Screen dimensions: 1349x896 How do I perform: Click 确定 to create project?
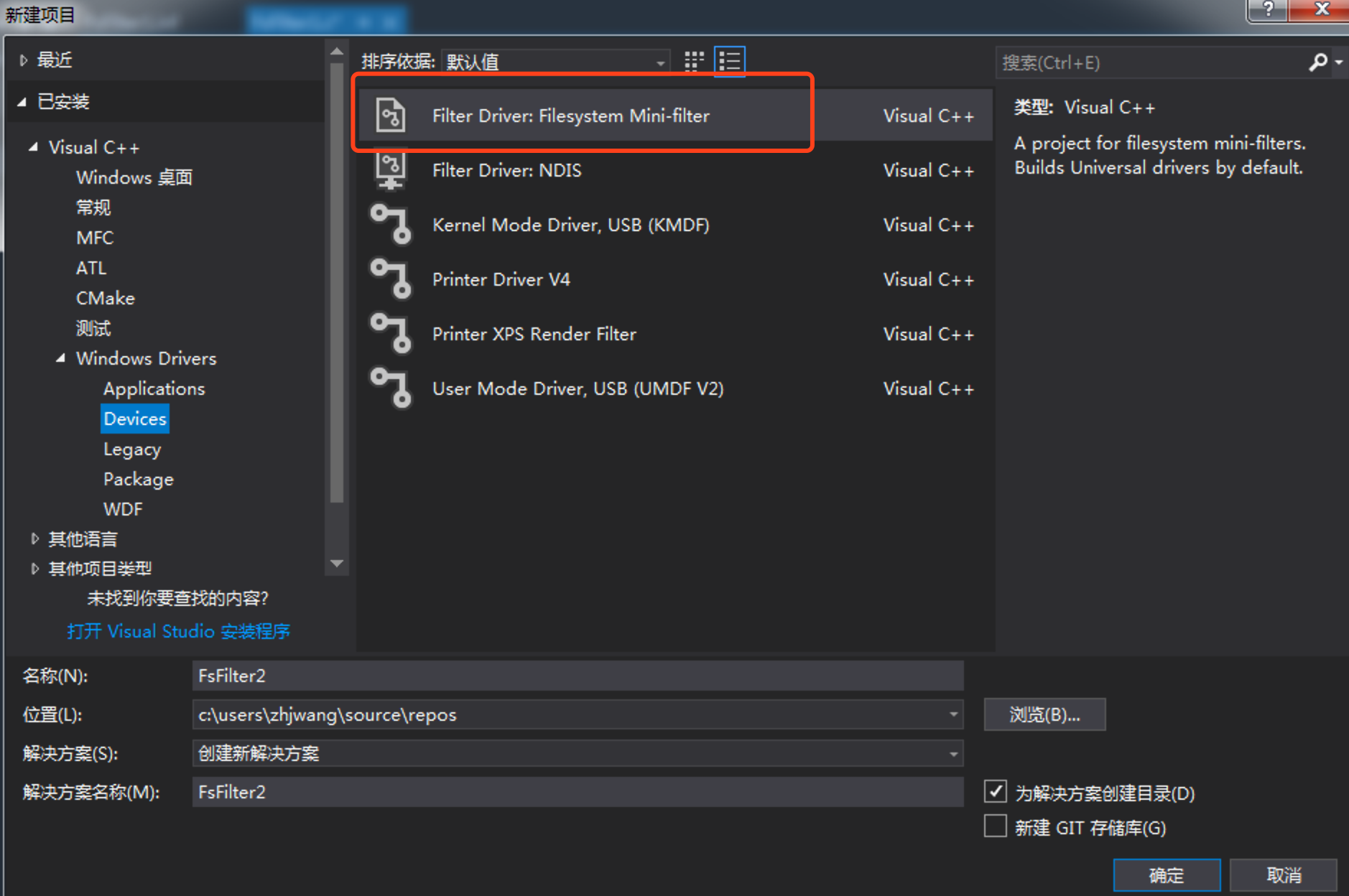pos(1167,875)
